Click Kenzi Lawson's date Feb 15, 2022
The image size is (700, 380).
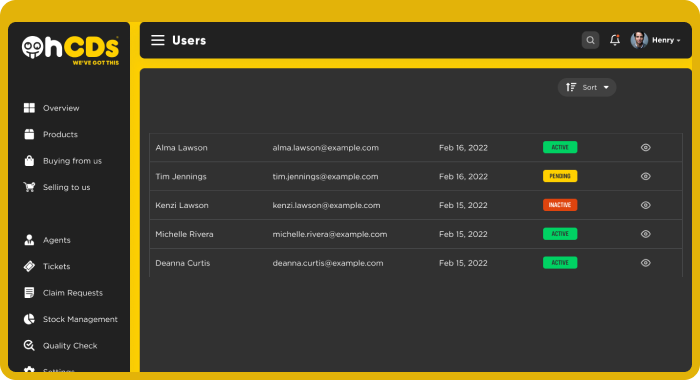pos(463,205)
